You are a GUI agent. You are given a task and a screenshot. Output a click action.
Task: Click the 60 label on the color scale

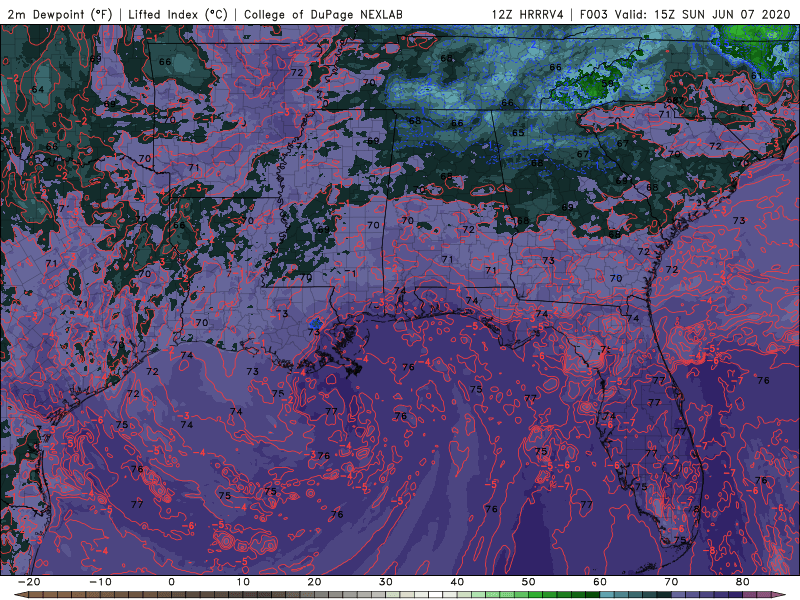pos(600,582)
